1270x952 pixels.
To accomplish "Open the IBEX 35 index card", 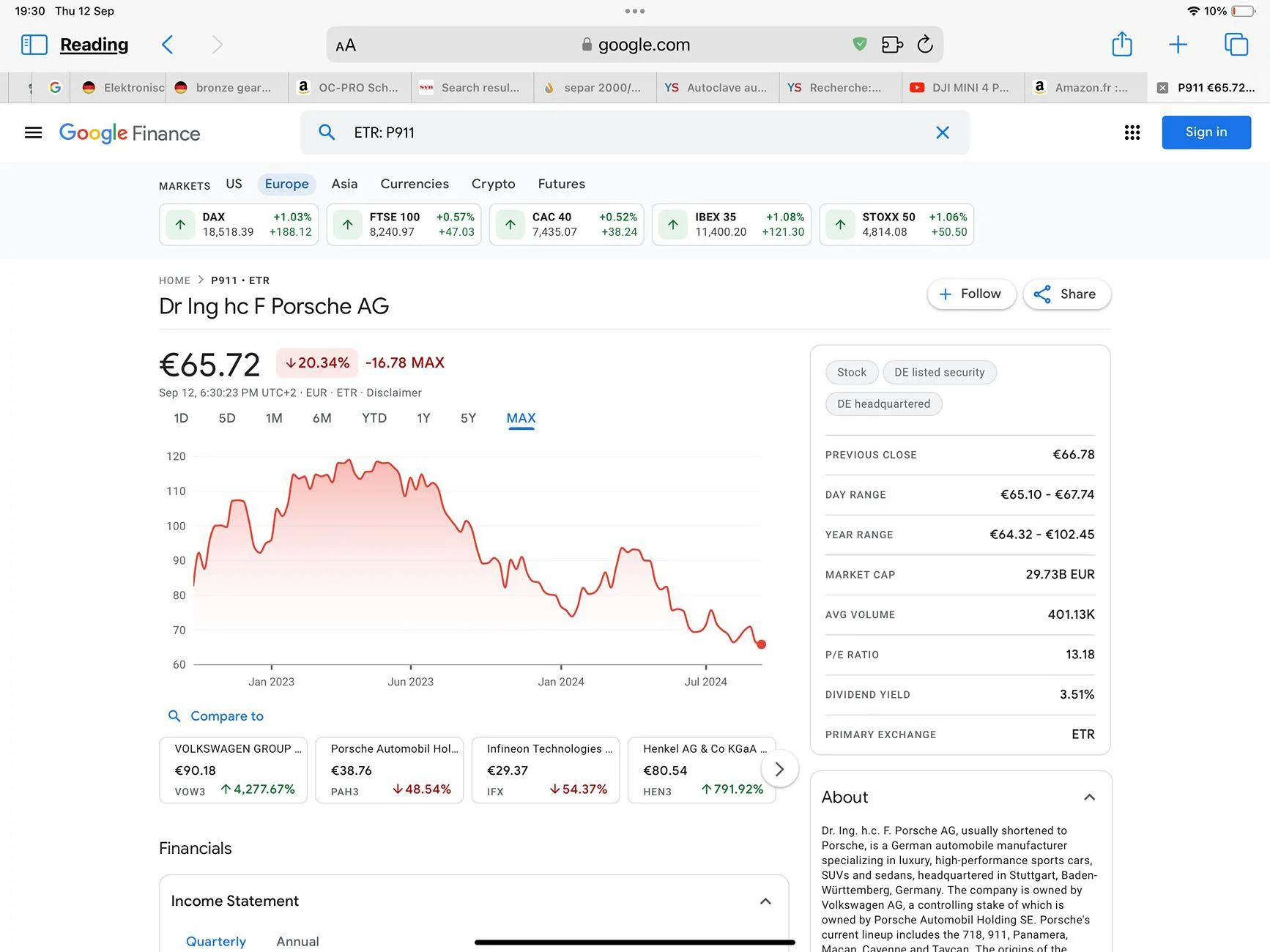I will [731, 224].
